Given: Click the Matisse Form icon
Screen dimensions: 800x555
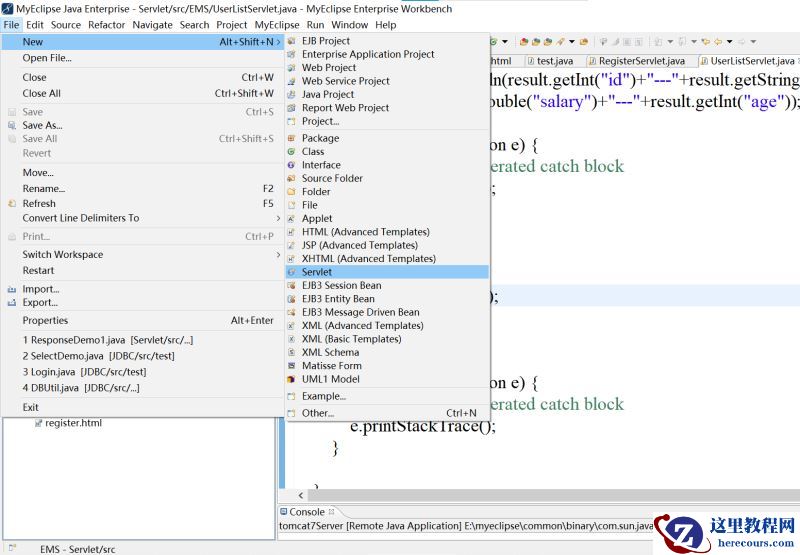Looking at the screenshot, I should click(x=291, y=366).
